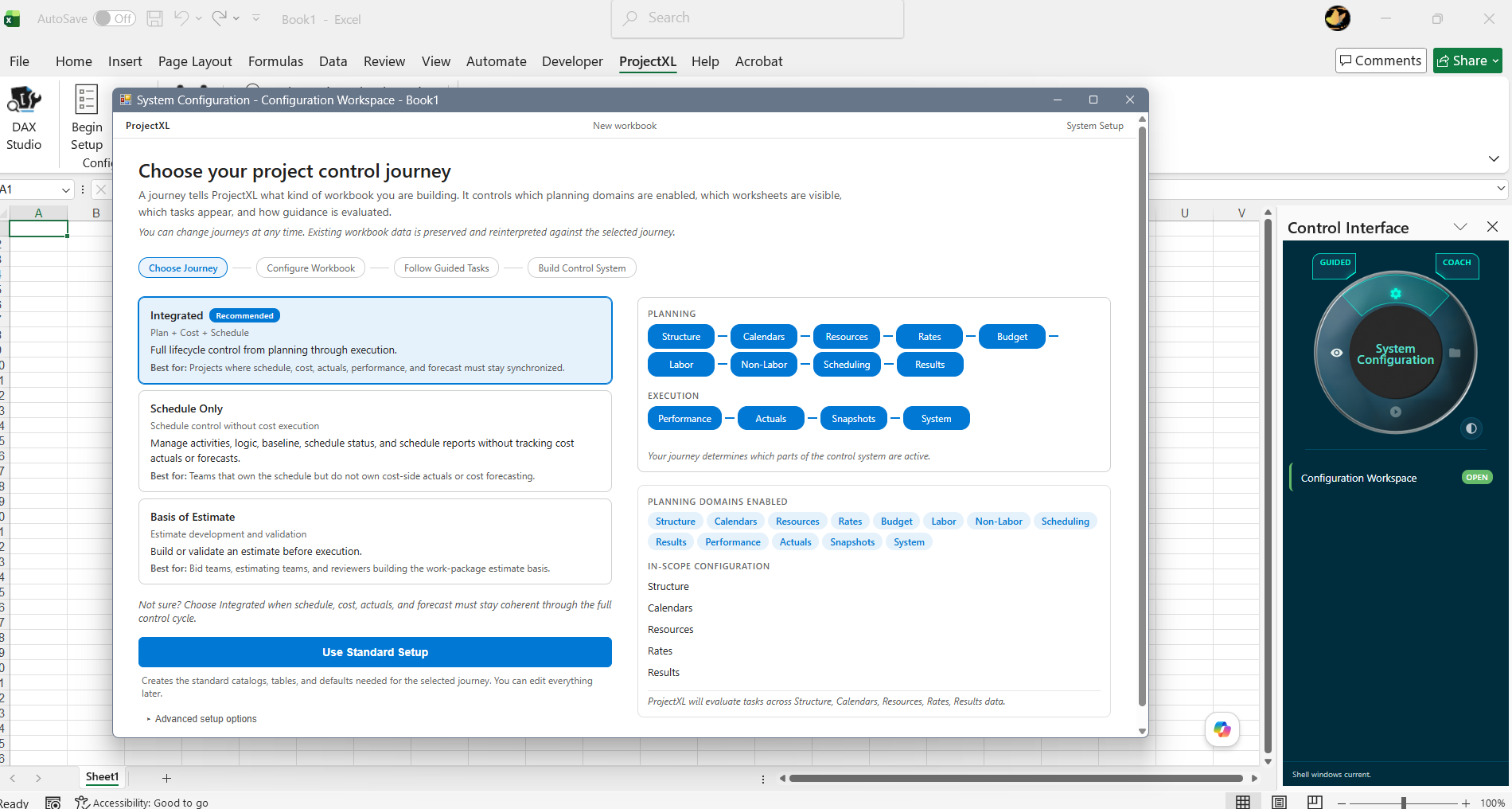Image resolution: width=1512 pixels, height=809 pixels.
Task: Click the Search box in title bar
Action: (x=758, y=18)
